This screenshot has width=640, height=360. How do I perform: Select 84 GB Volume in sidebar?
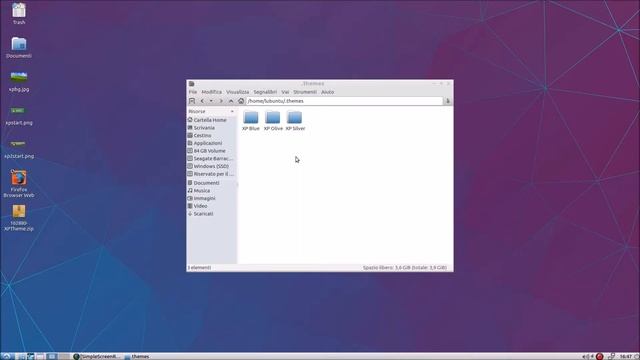point(211,151)
